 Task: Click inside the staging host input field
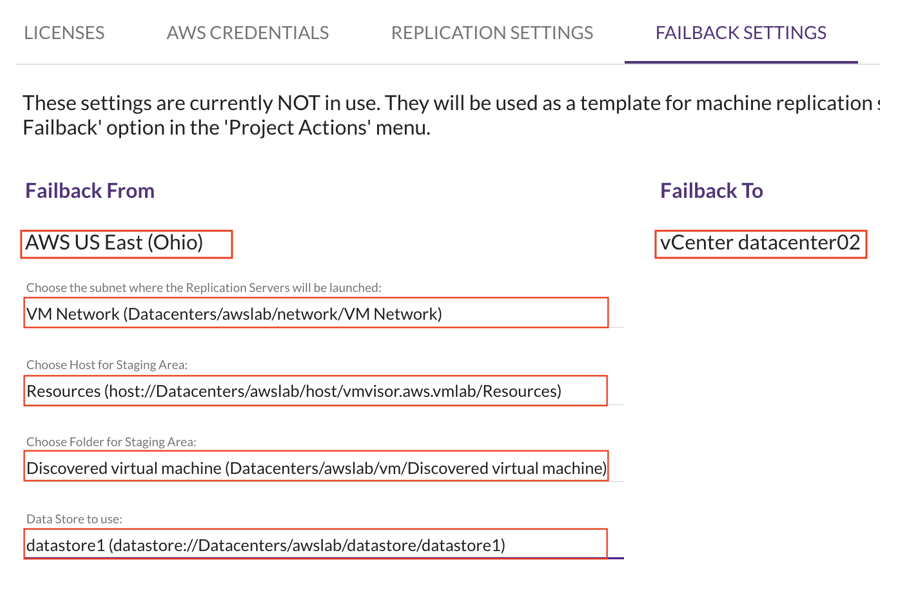coord(316,391)
